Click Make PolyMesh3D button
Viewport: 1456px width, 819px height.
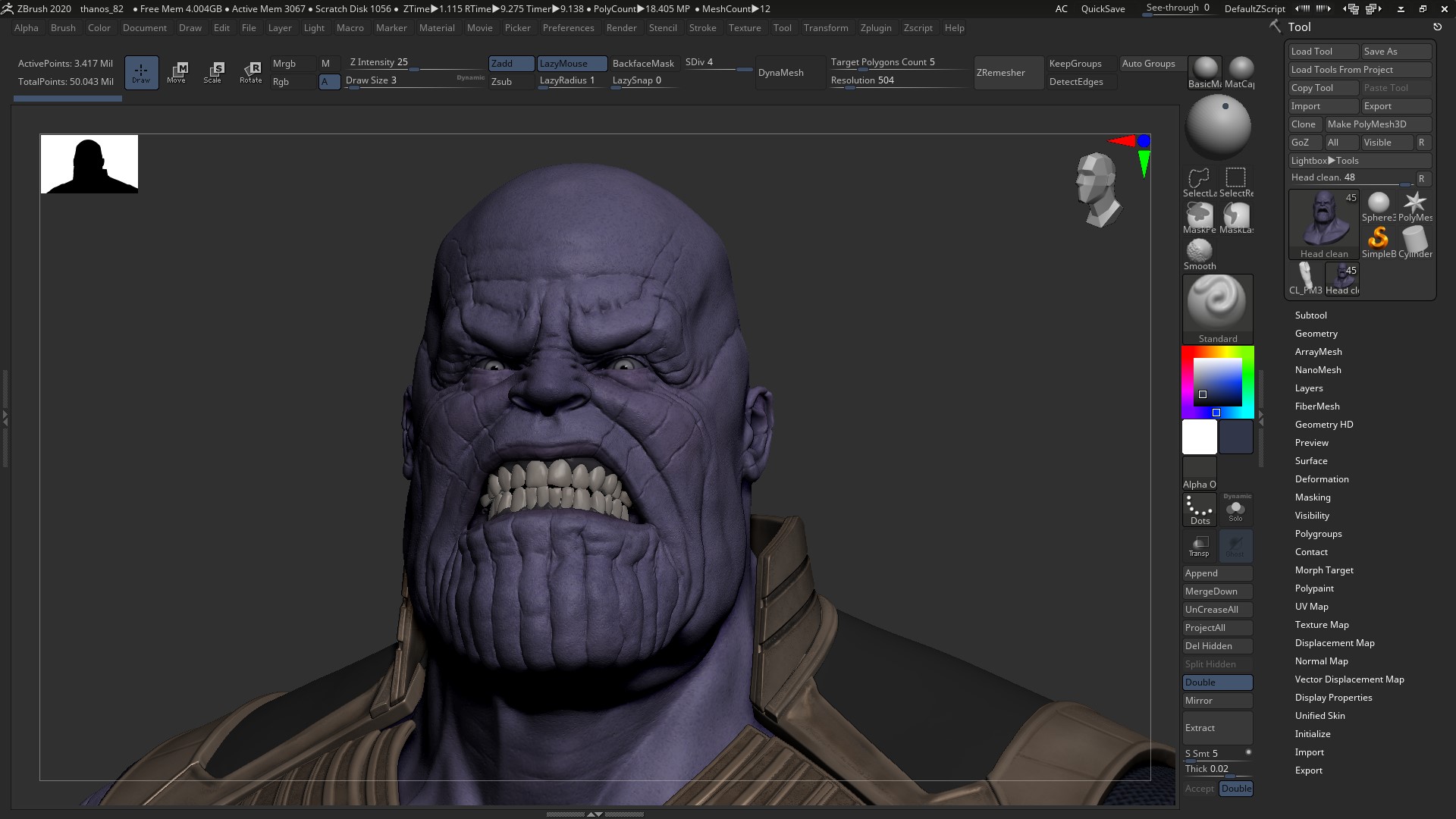tap(1378, 124)
